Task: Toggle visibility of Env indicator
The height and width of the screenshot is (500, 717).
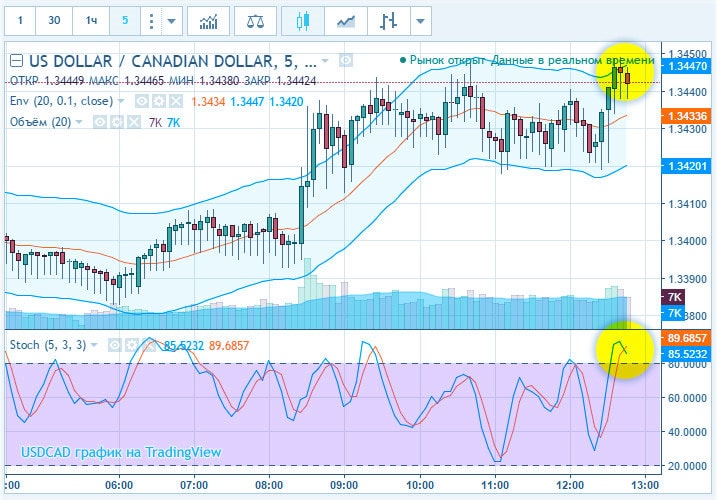Action: (x=142, y=101)
